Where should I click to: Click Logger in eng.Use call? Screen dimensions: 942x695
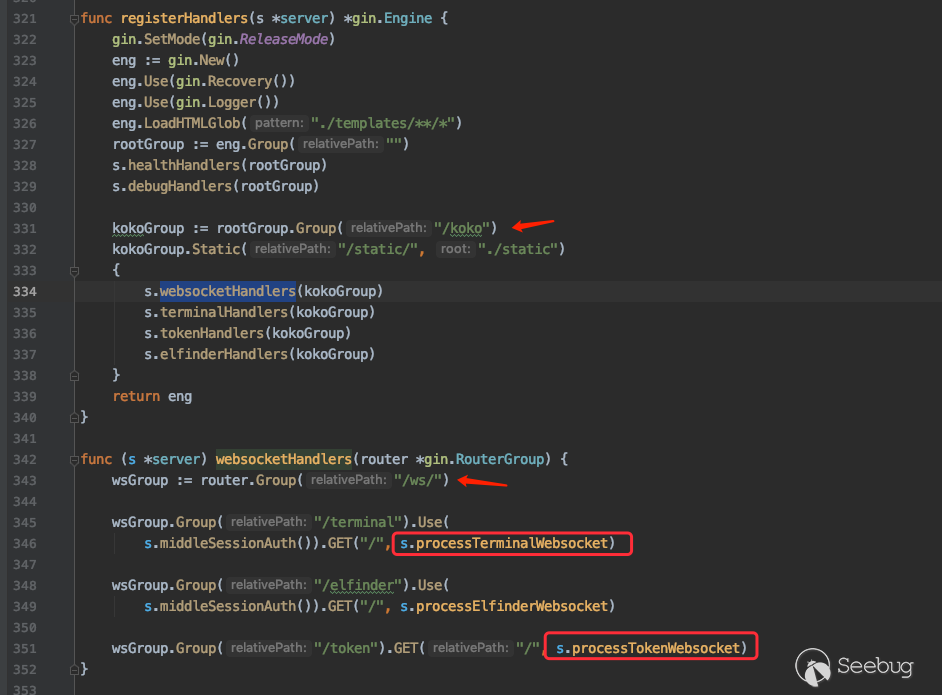point(232,102)
